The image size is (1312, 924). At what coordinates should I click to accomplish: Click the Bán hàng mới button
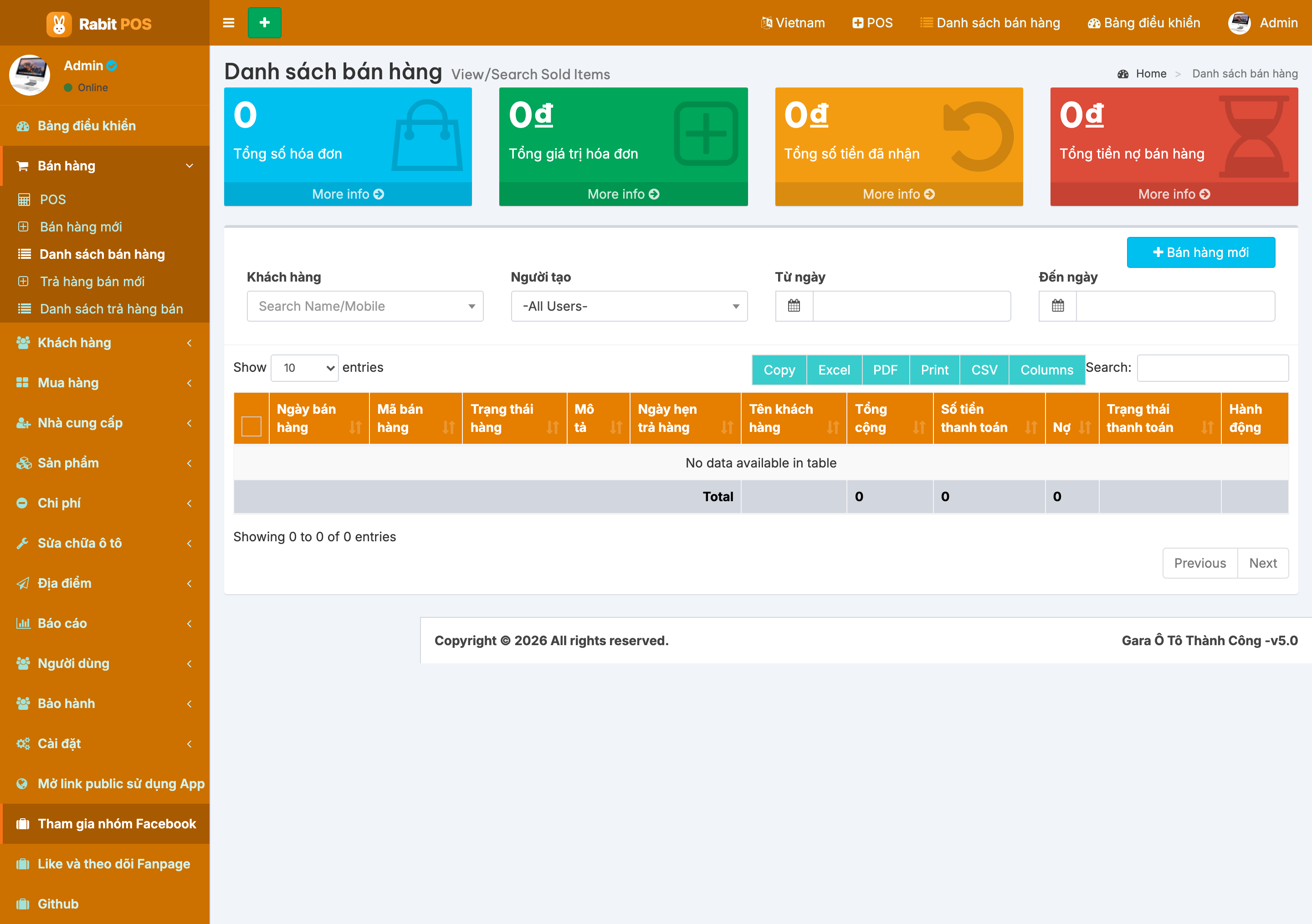(x=1200, y=252)
